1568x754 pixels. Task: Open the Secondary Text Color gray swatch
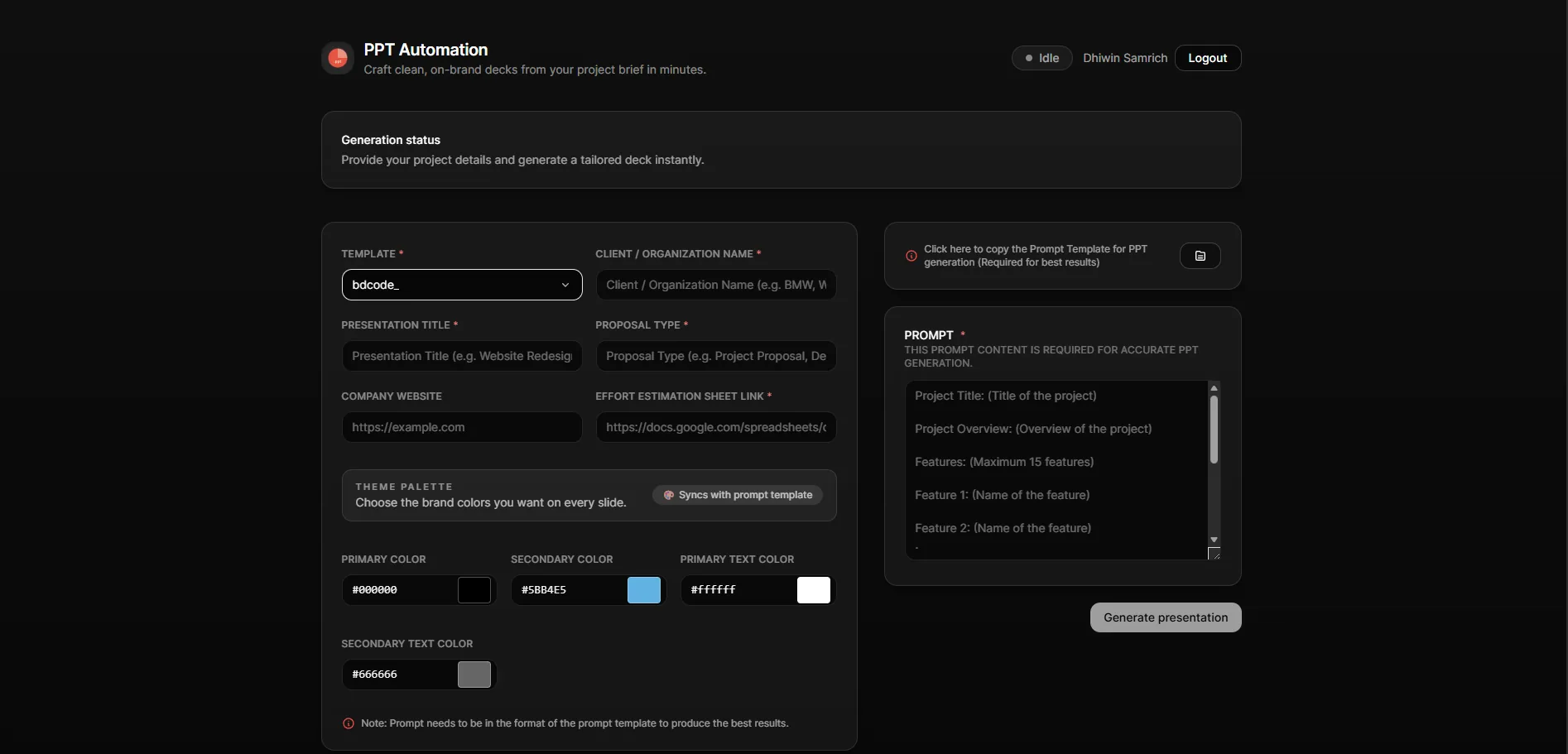click(x=474, y=675)
